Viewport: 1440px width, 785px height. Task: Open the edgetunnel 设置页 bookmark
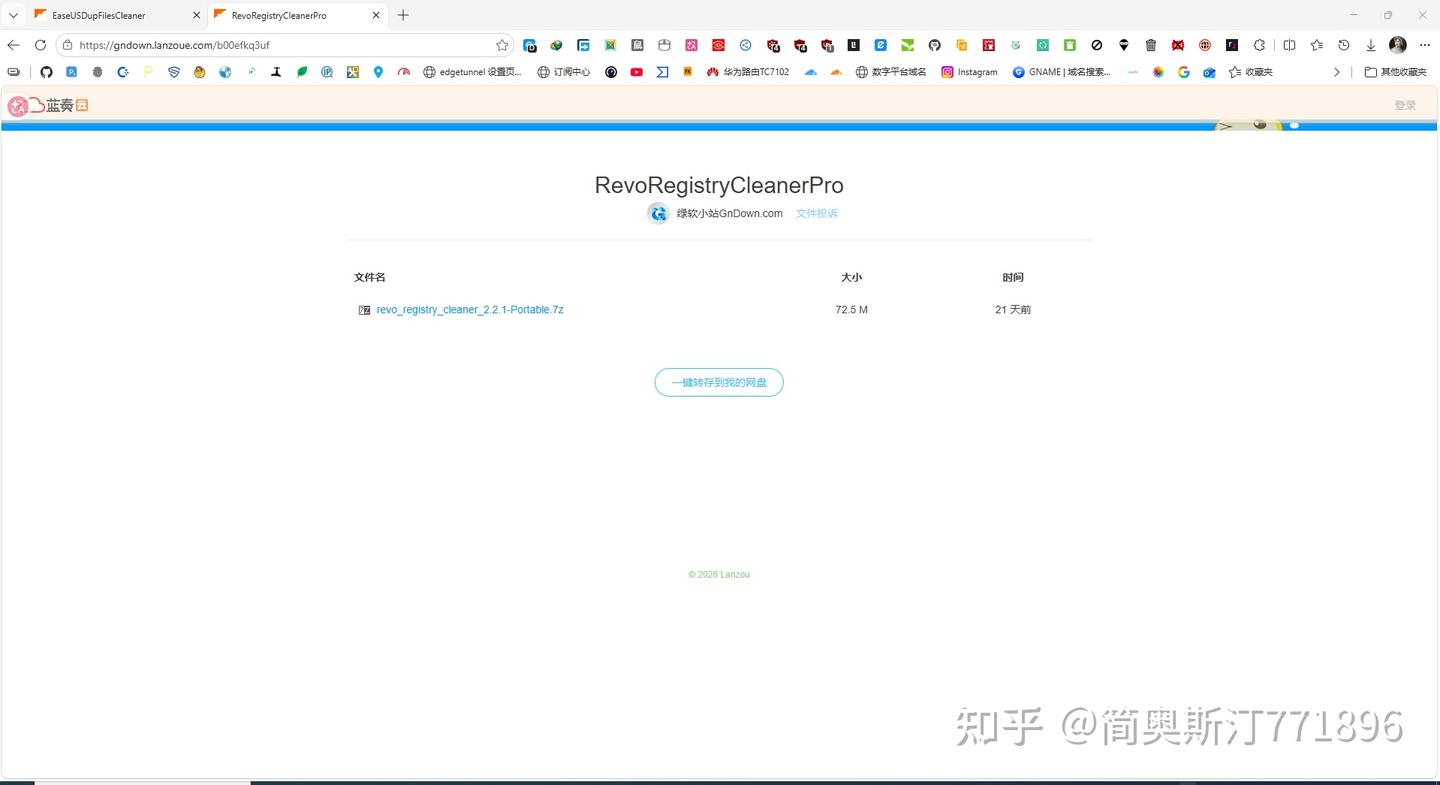tap(472, 72)
